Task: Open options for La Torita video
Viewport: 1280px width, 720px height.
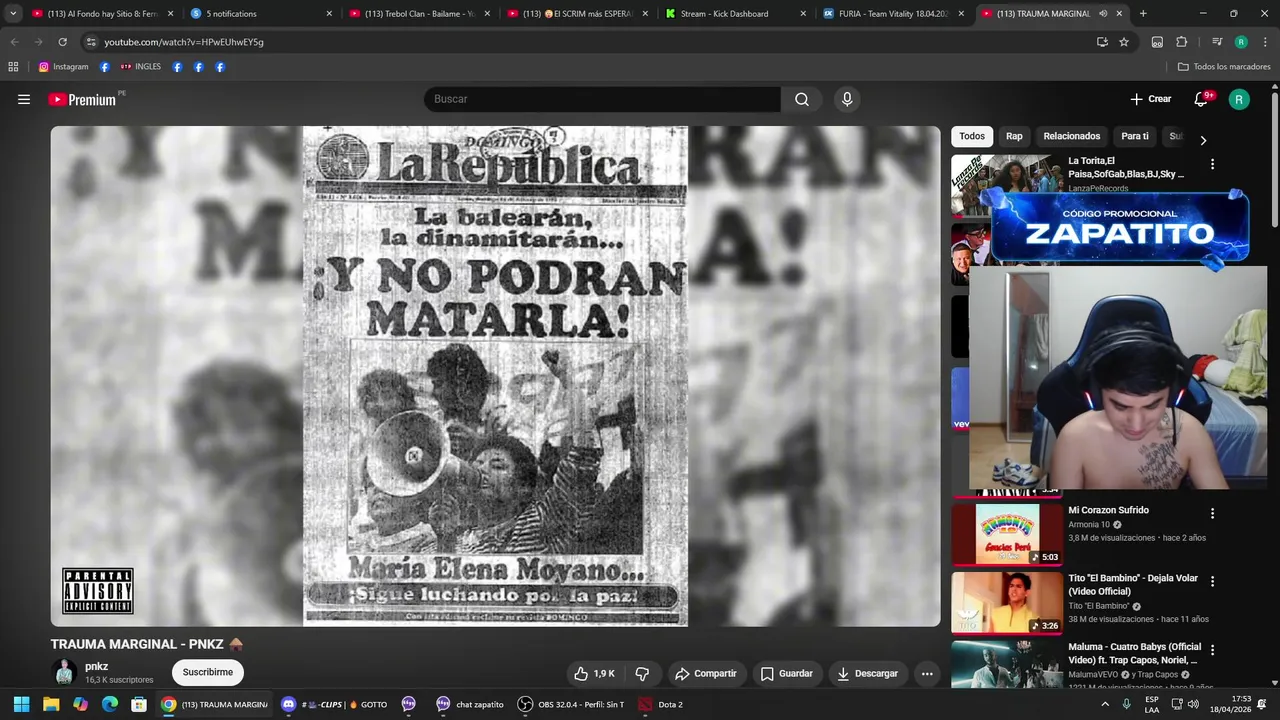Action: (x=1212, y=164)
